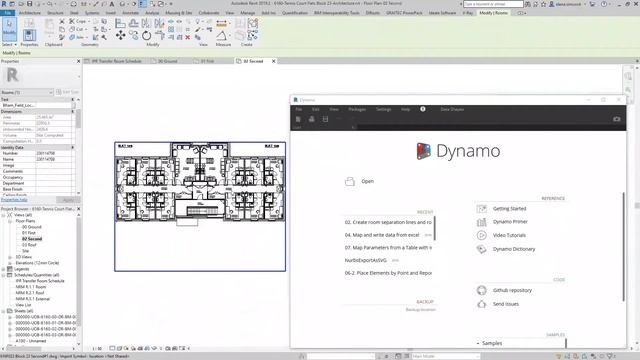Viewport: 640px width, 360px height.
Task: Close the 02 Second view tab
Action: tap(273, 61)
